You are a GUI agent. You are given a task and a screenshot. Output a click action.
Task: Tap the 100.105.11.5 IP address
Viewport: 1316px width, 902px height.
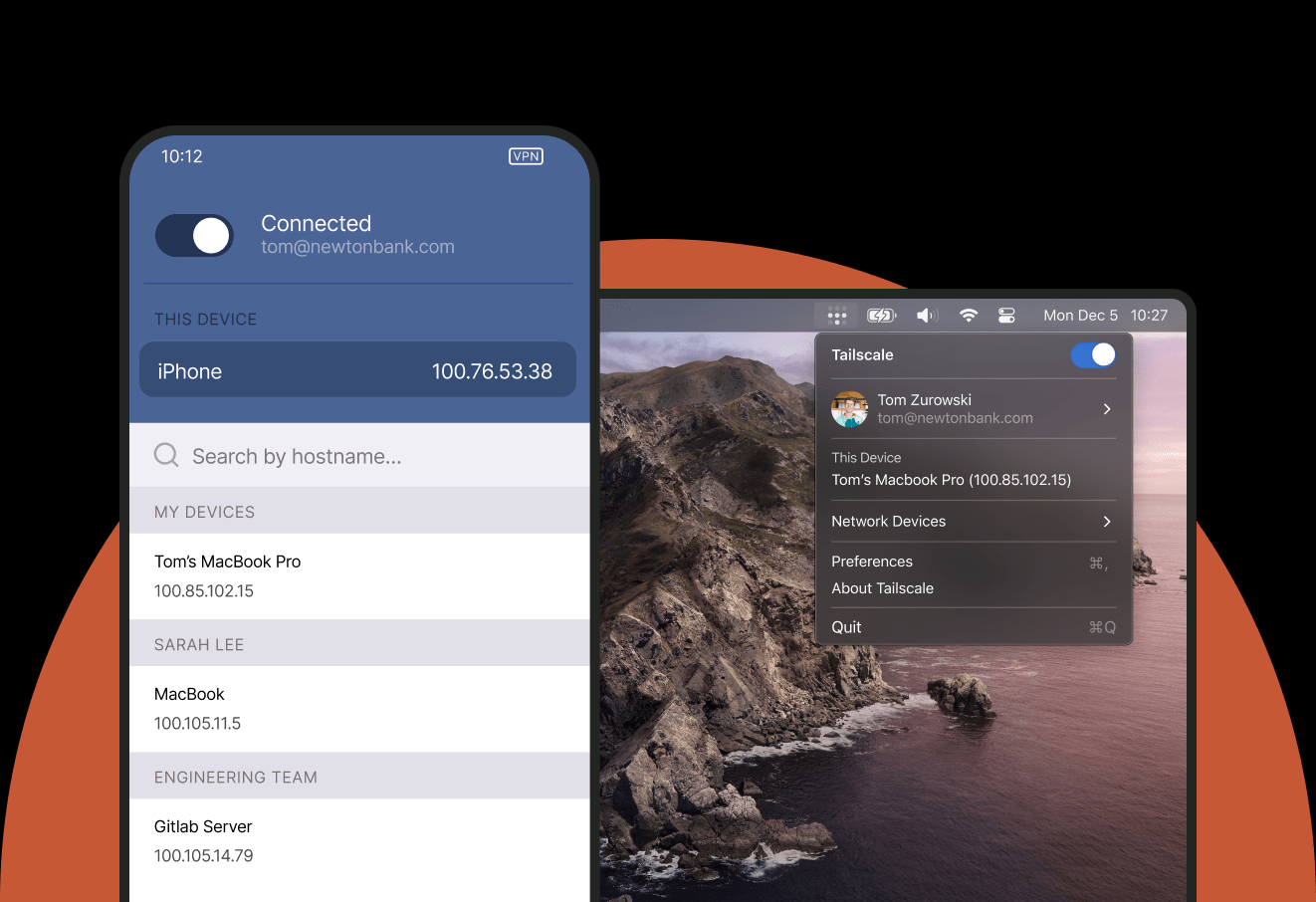(197, 724)
